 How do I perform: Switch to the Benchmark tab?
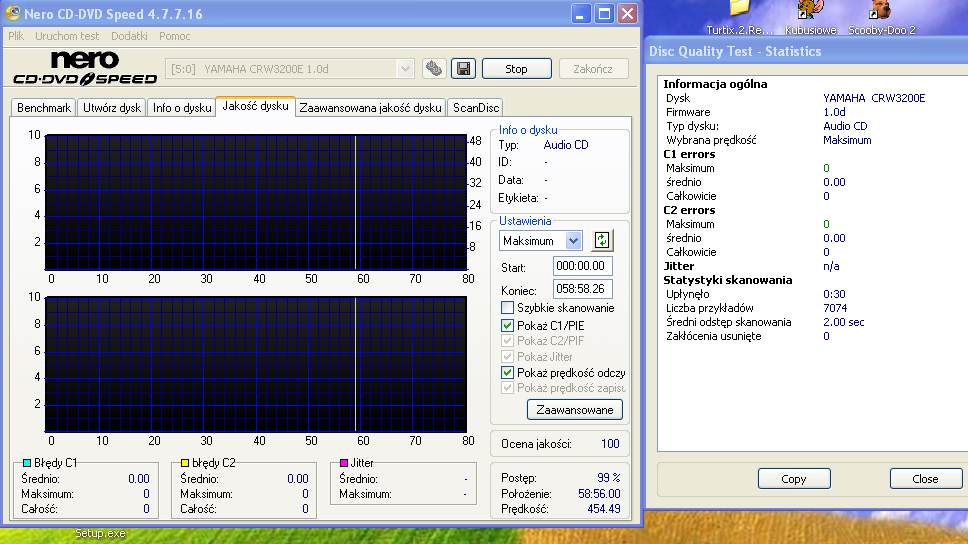pyautogui.click(x=44, y=108)
